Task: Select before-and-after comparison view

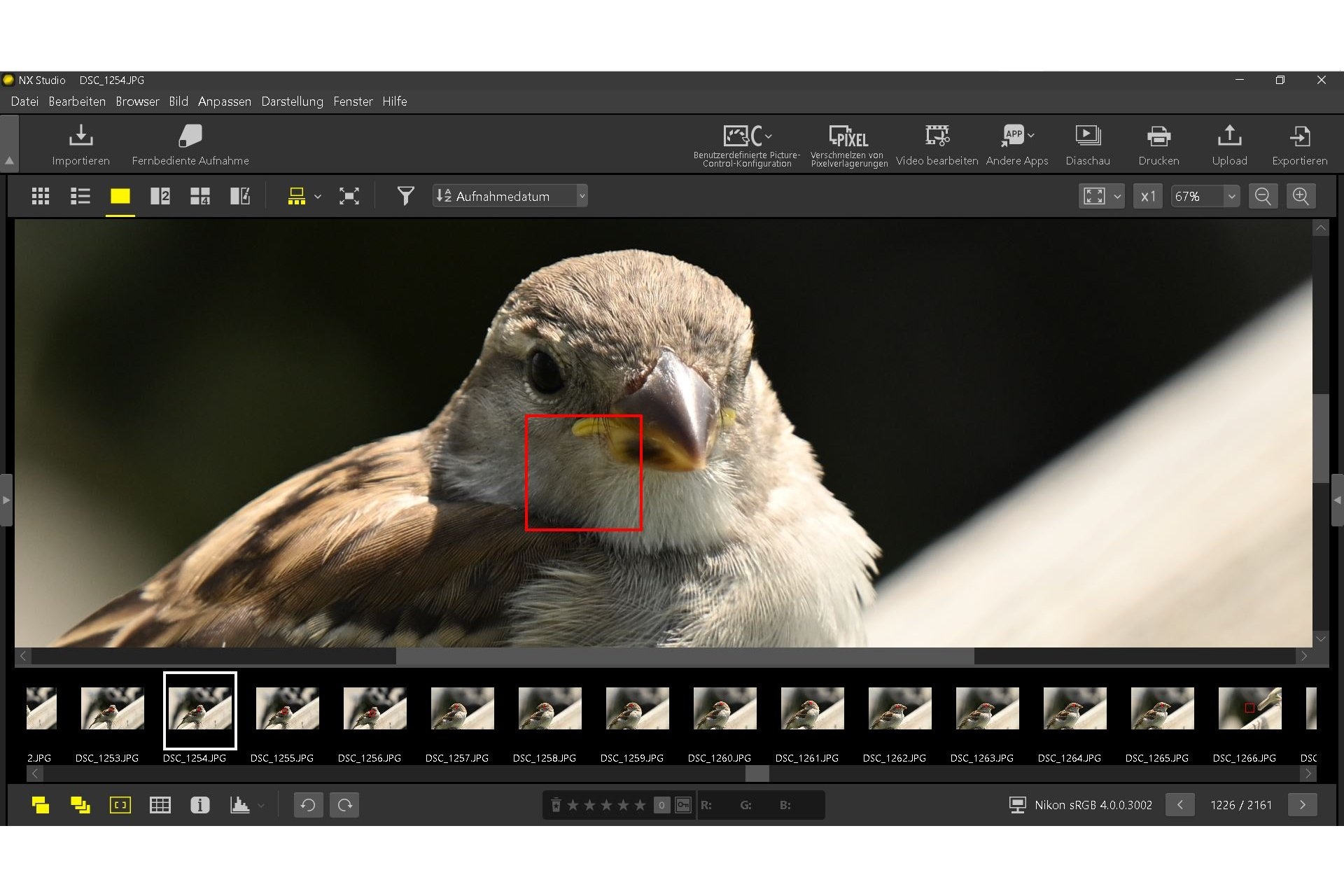Action: 240,196
